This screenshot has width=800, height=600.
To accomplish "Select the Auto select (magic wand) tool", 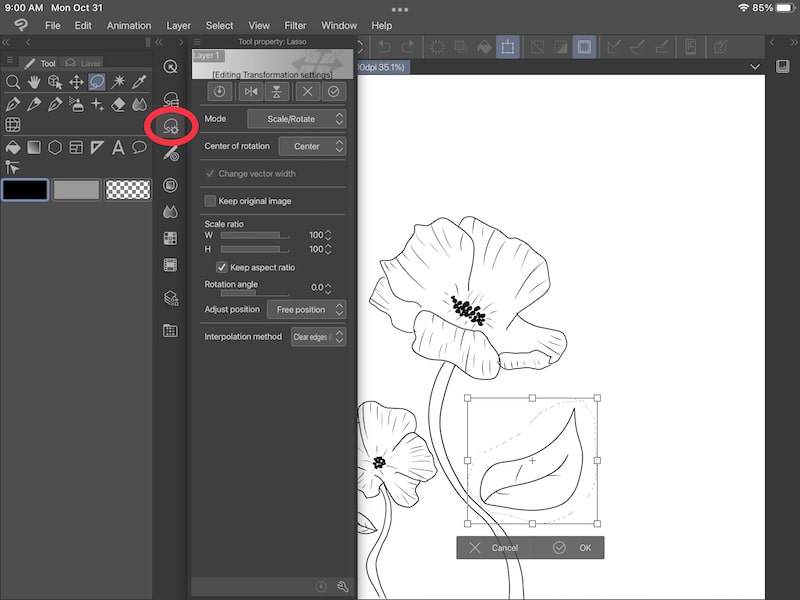I will [x=118, y=81].
